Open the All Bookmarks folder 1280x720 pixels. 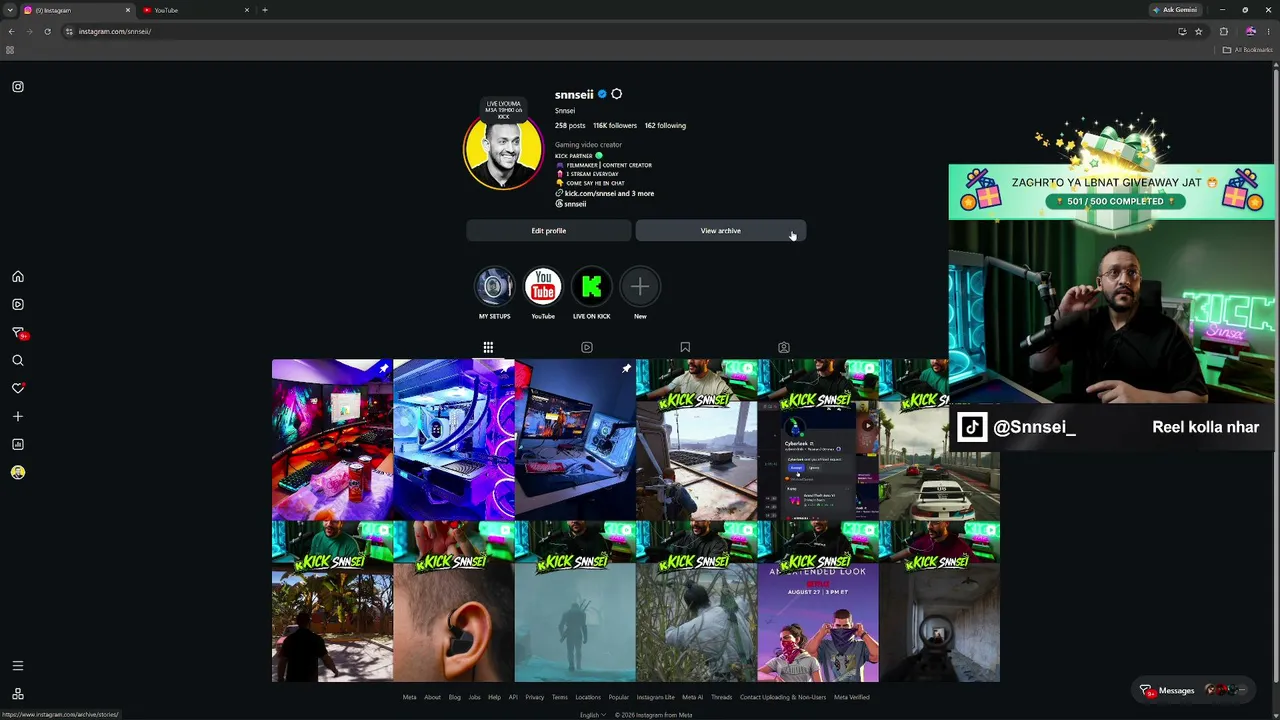pos(1248,50)
